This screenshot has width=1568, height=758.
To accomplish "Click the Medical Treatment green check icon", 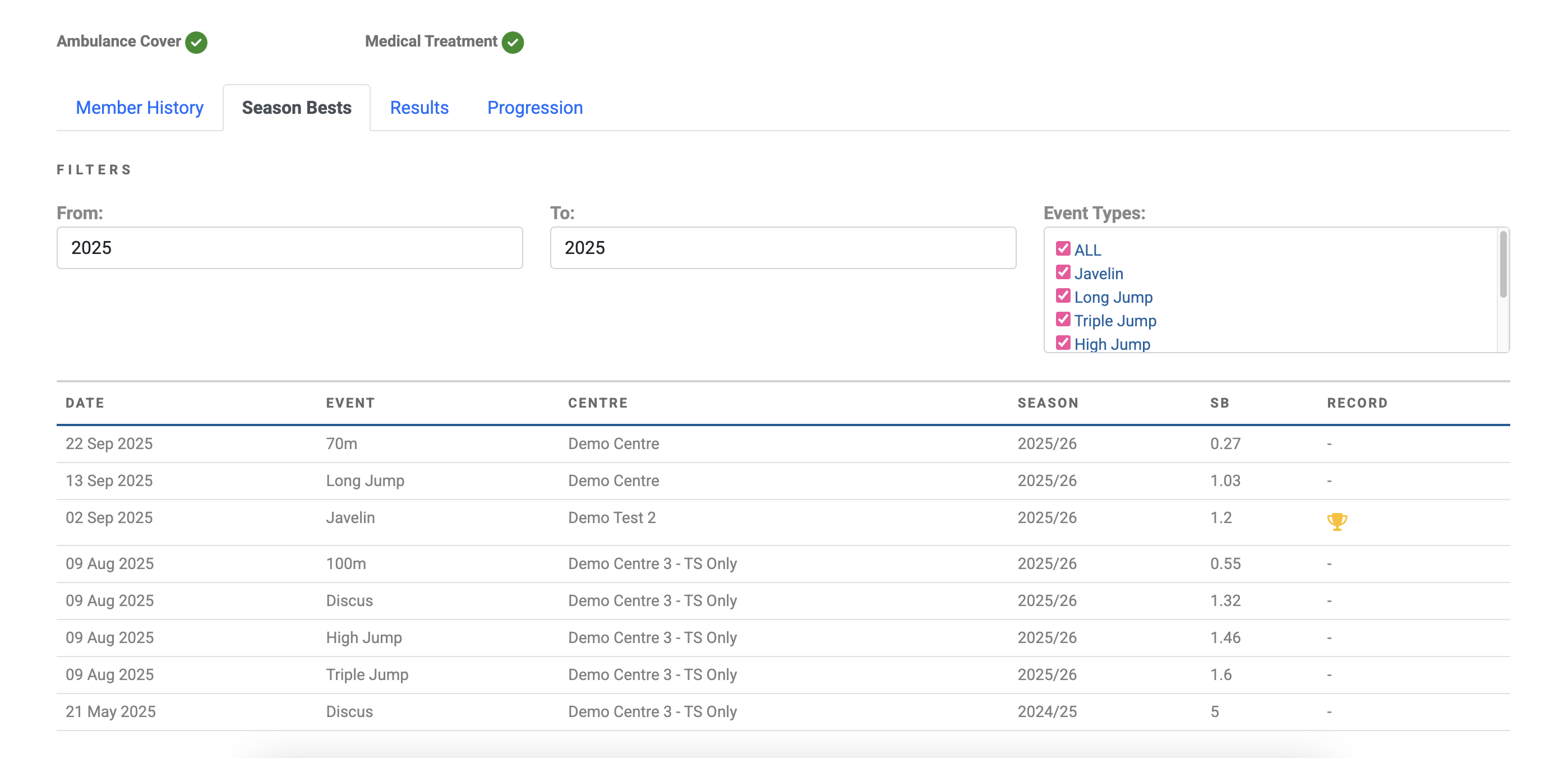I will [x=513, y=42].
